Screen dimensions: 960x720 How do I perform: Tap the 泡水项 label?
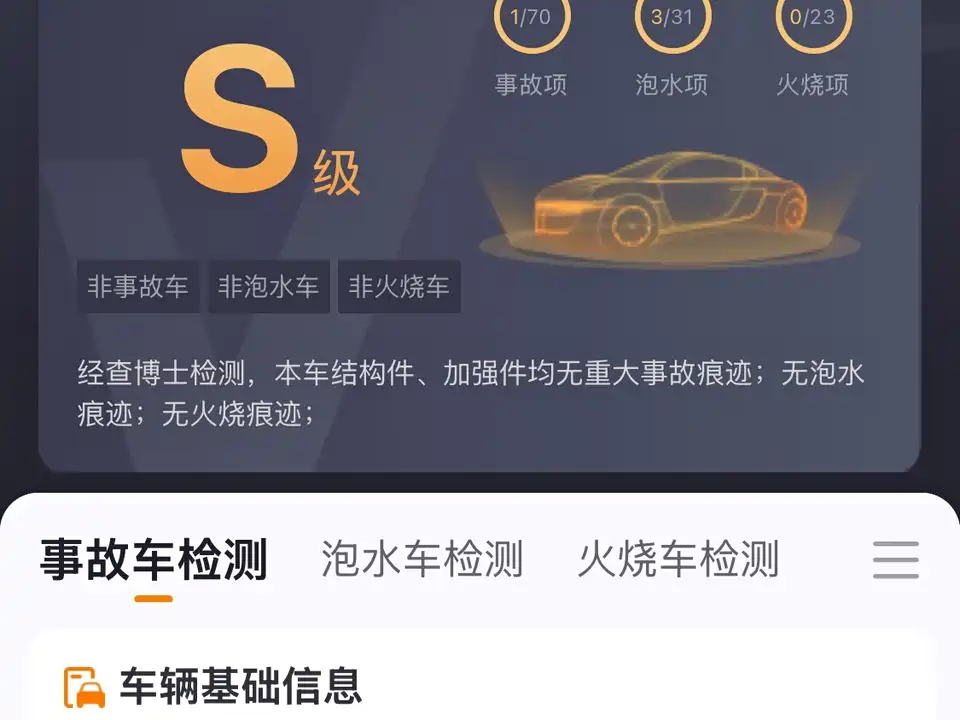[x=672, y=84]
